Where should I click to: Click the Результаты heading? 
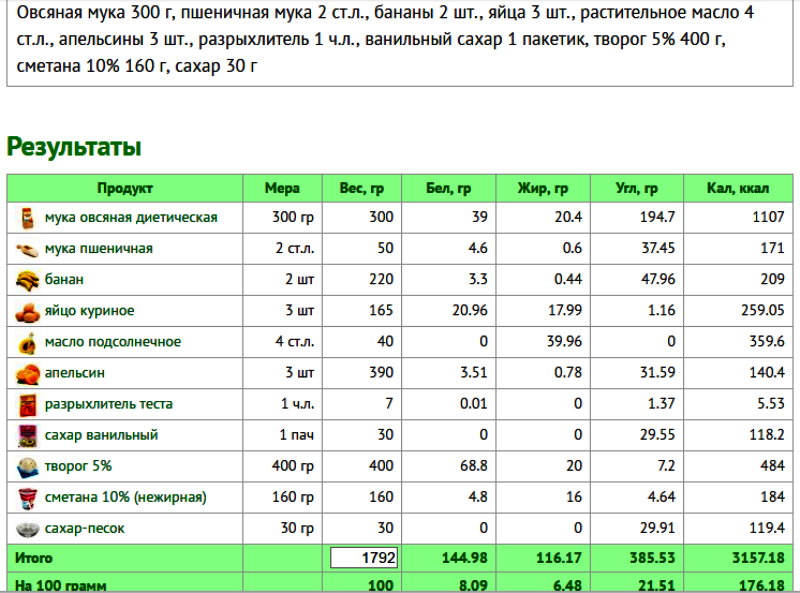coord(74,146)
